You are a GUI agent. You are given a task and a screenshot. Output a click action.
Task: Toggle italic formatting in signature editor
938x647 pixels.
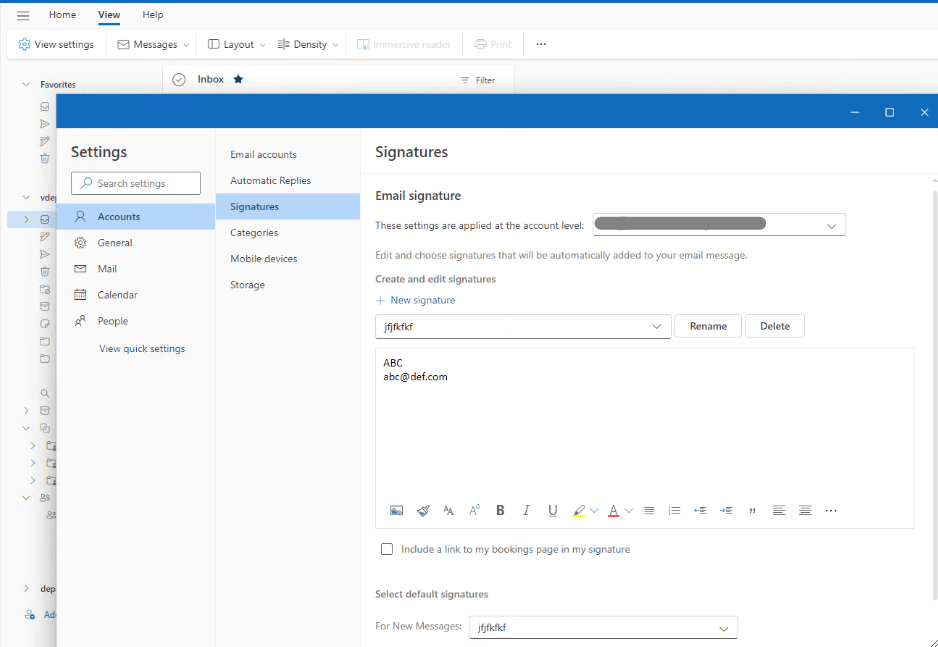pos(526,511)
